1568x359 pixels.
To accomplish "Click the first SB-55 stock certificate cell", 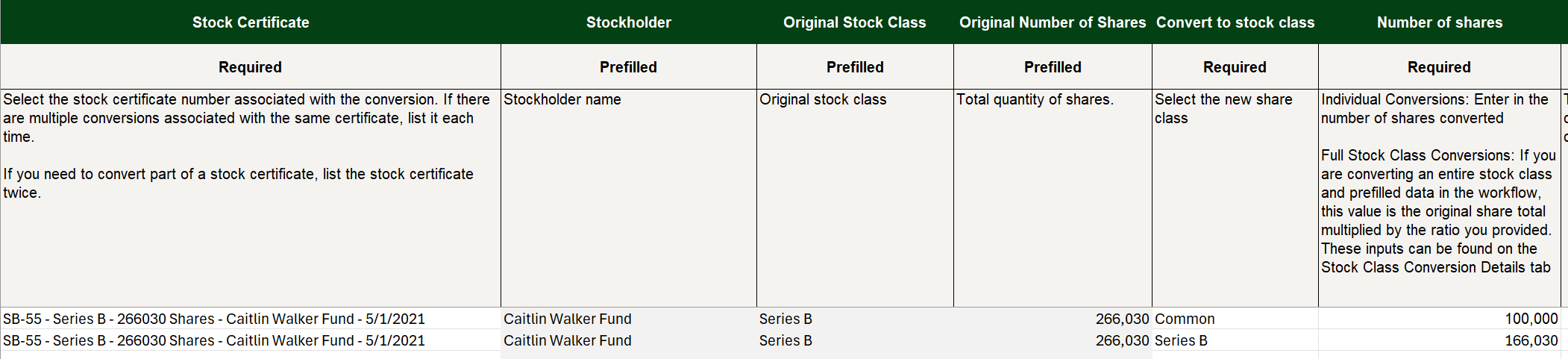I will pos(251,319).
